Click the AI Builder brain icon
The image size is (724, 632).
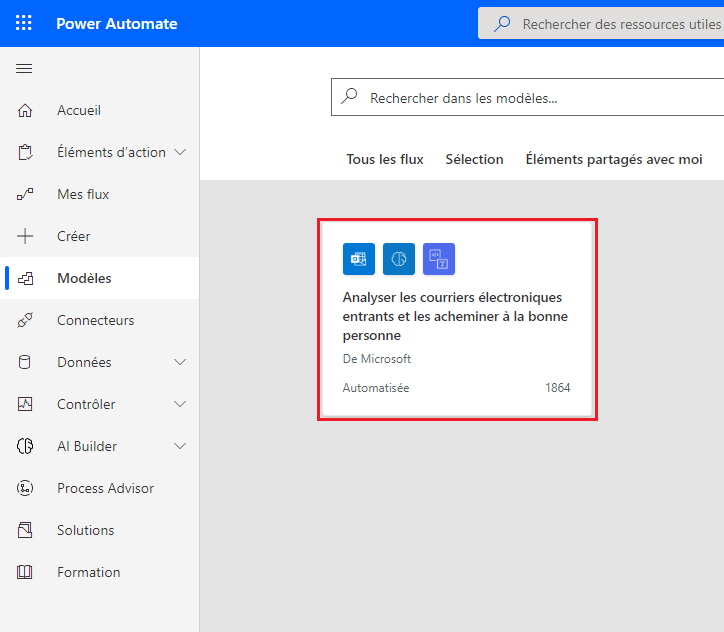tap(25, 446)
